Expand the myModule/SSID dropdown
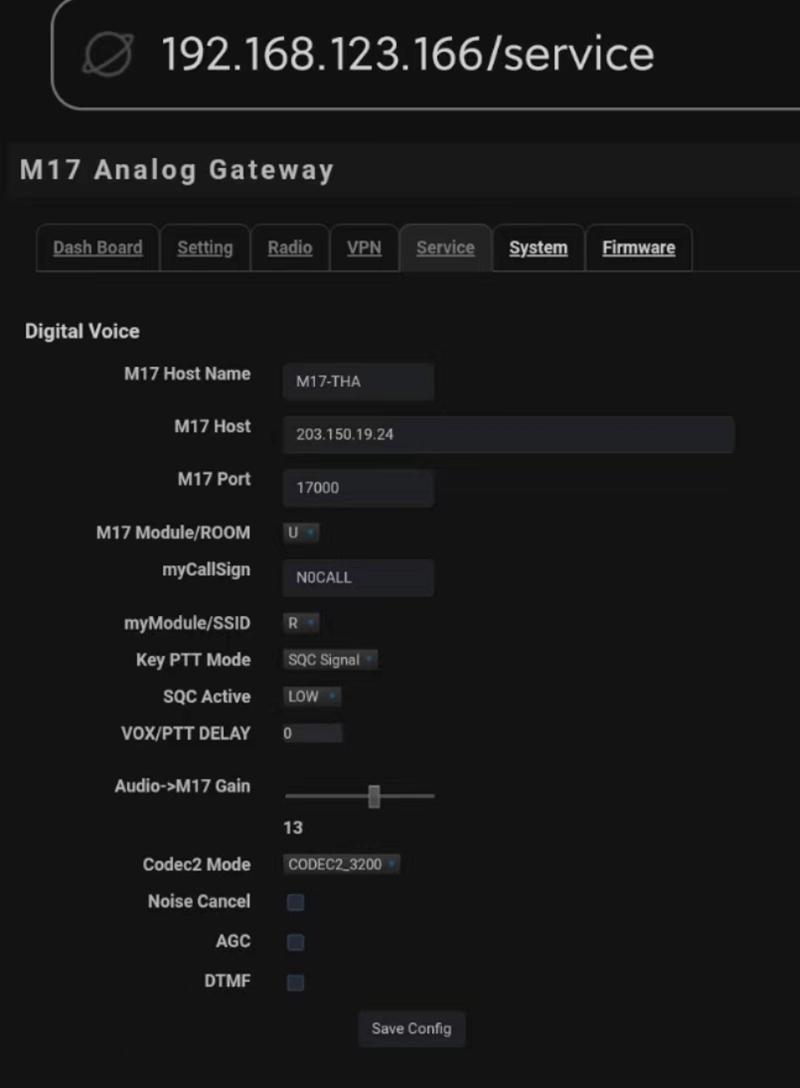Image resolution: width=800 pixels, height=1088 pixels. (301, 623)
